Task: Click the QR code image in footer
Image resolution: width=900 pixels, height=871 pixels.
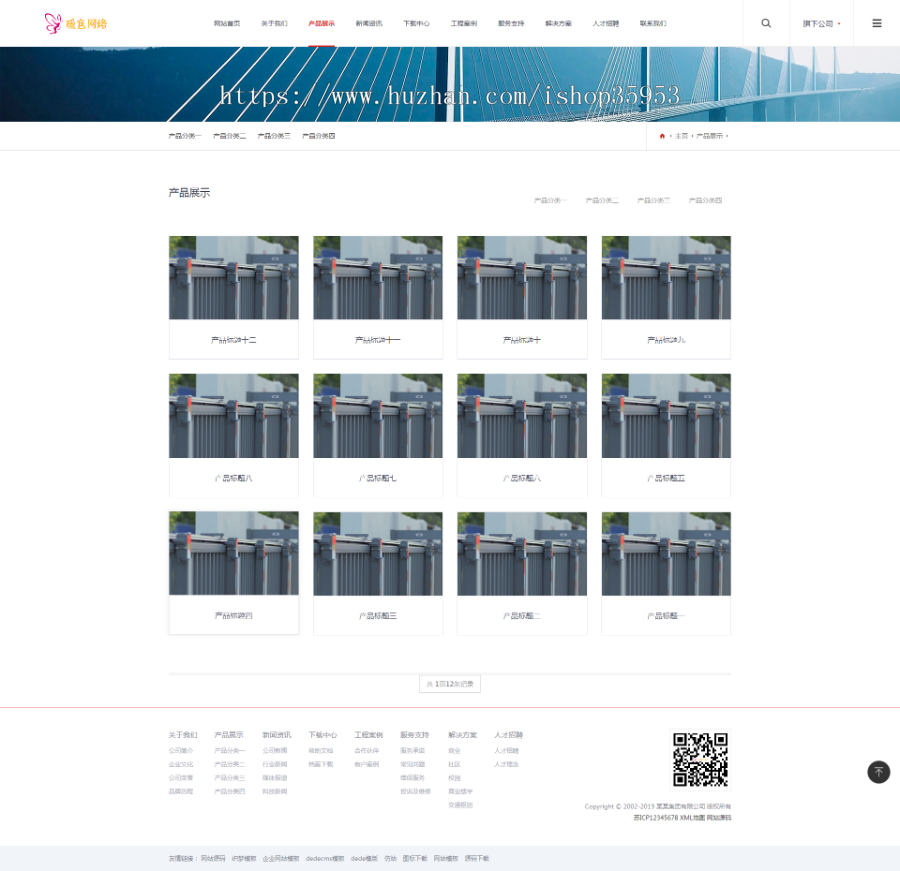Action: pyautogui.click(x=700, y=760)
